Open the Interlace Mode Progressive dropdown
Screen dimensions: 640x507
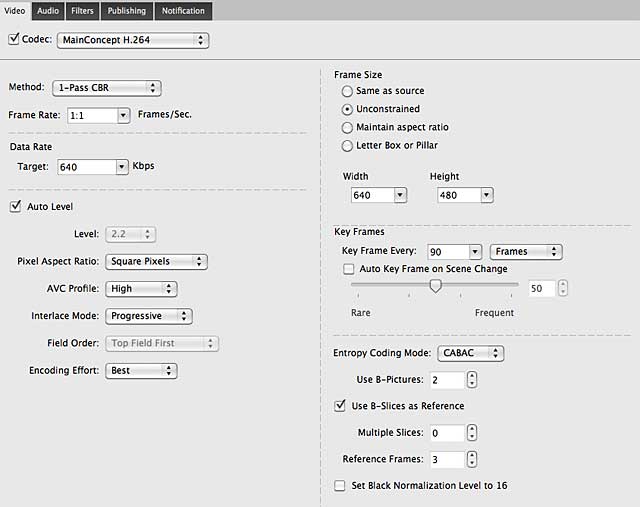149,316
